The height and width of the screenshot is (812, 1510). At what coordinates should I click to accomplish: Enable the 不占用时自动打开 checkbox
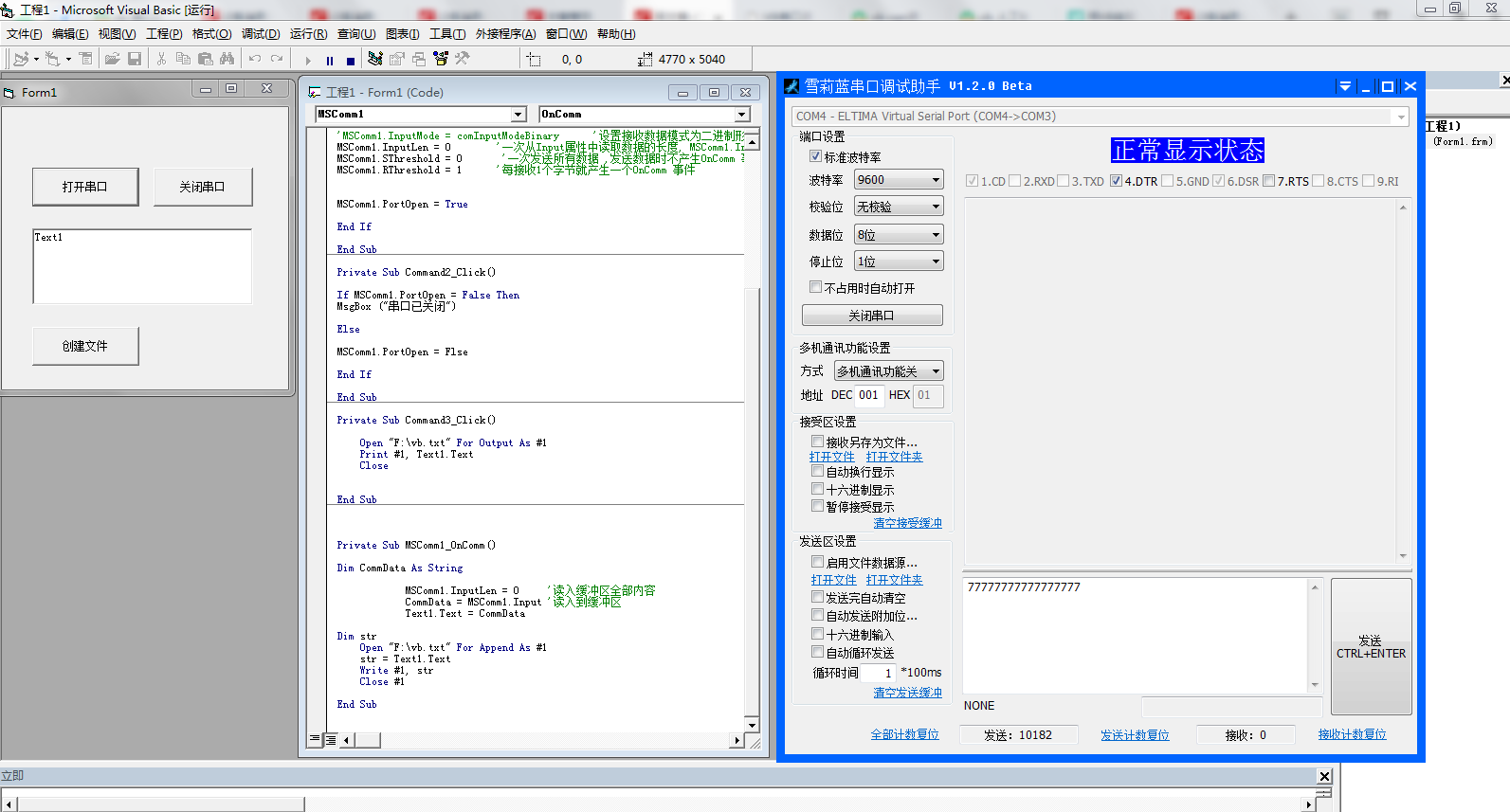815,287
